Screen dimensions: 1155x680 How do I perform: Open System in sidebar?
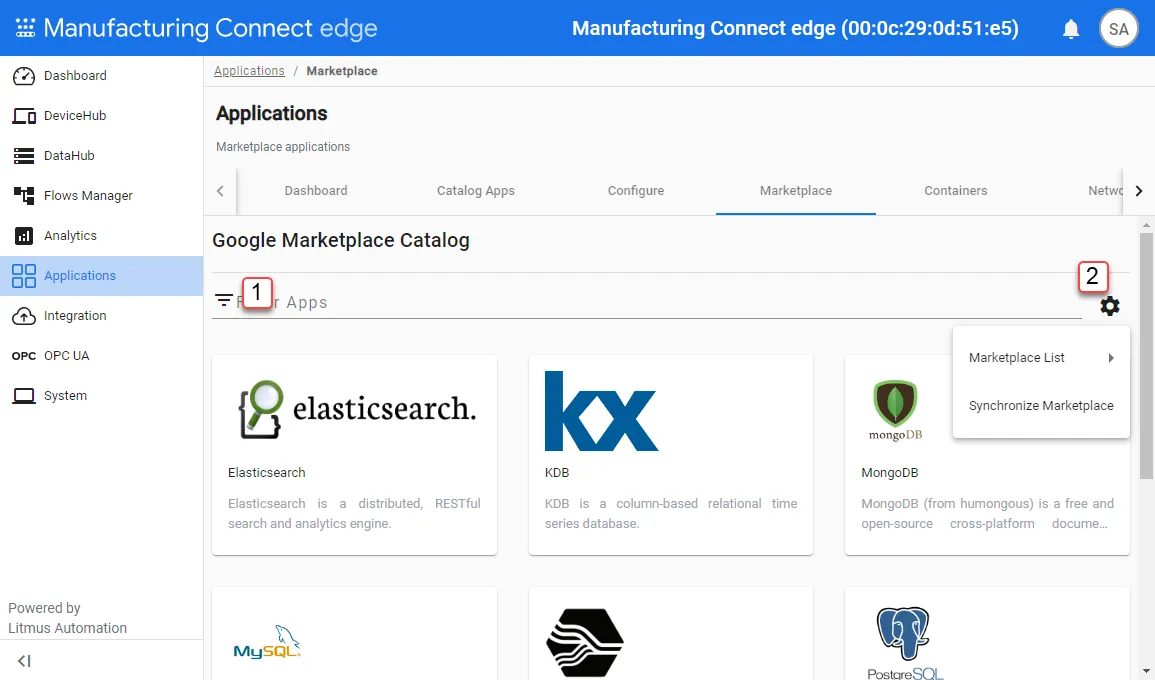(66, 396)
